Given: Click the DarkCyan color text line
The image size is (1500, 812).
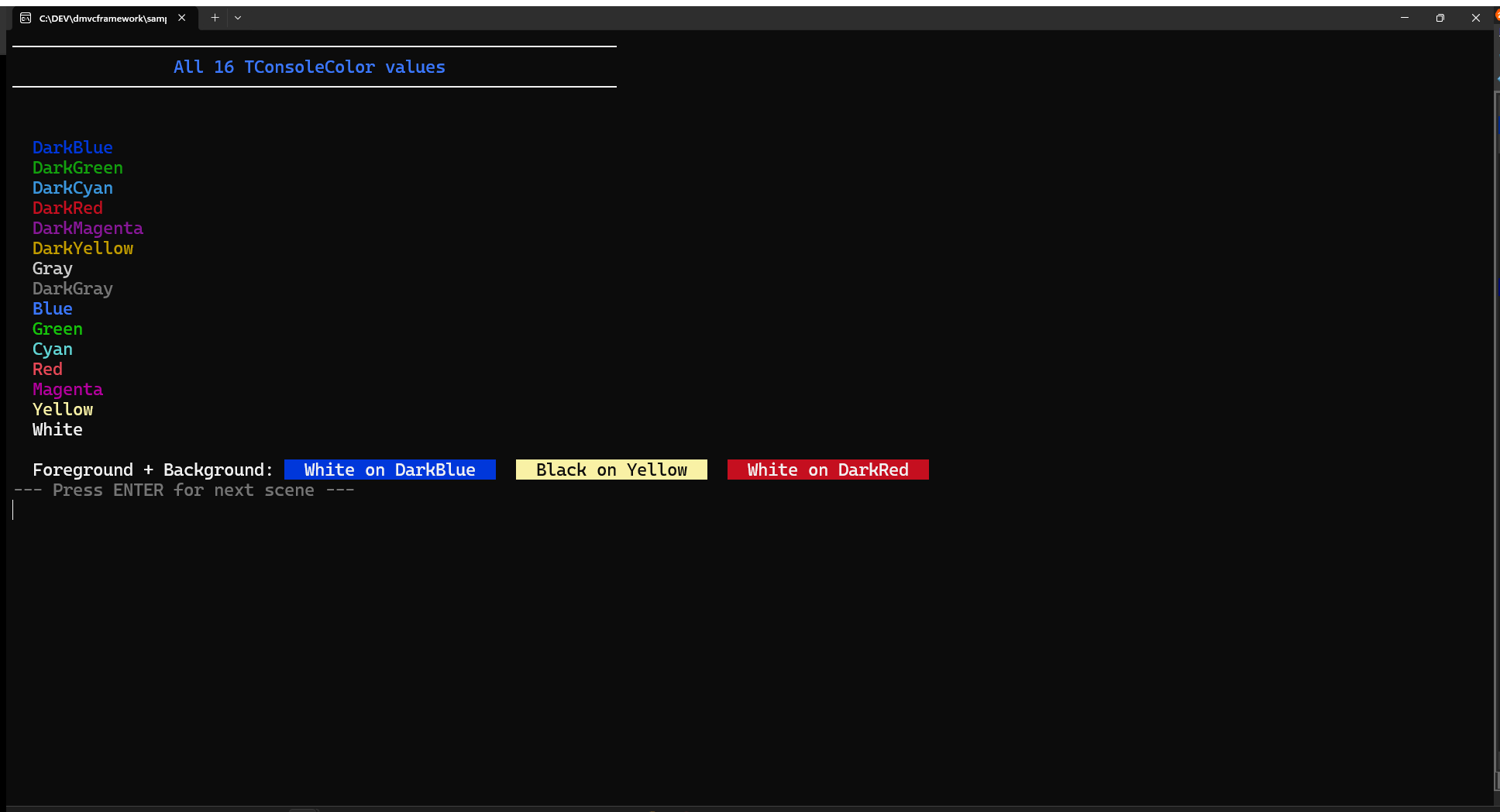Looking at the screenshot, I should [x=73, y=188].
